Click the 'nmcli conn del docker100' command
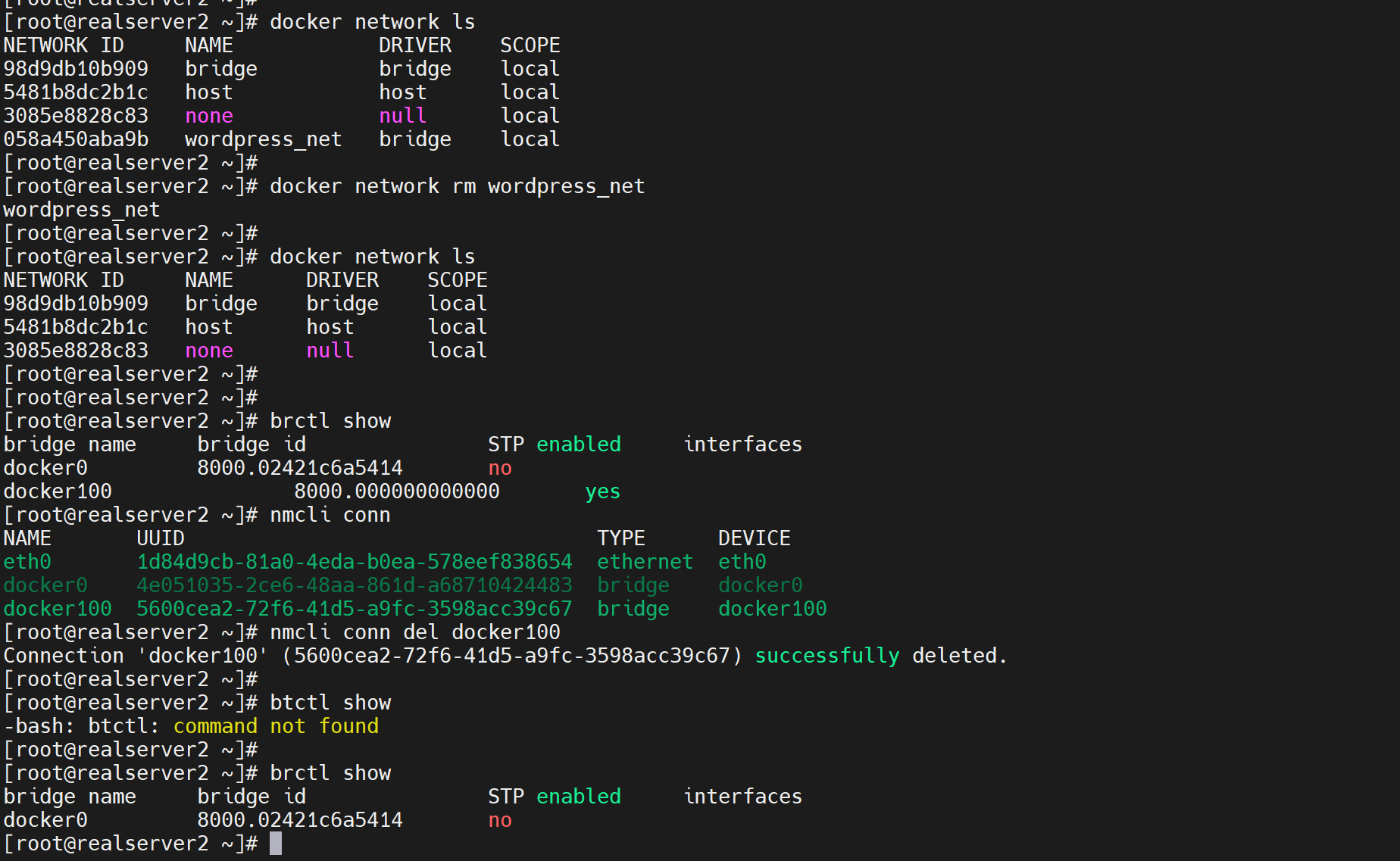Viewport: 1400px width, 861px height. point(414,632)
